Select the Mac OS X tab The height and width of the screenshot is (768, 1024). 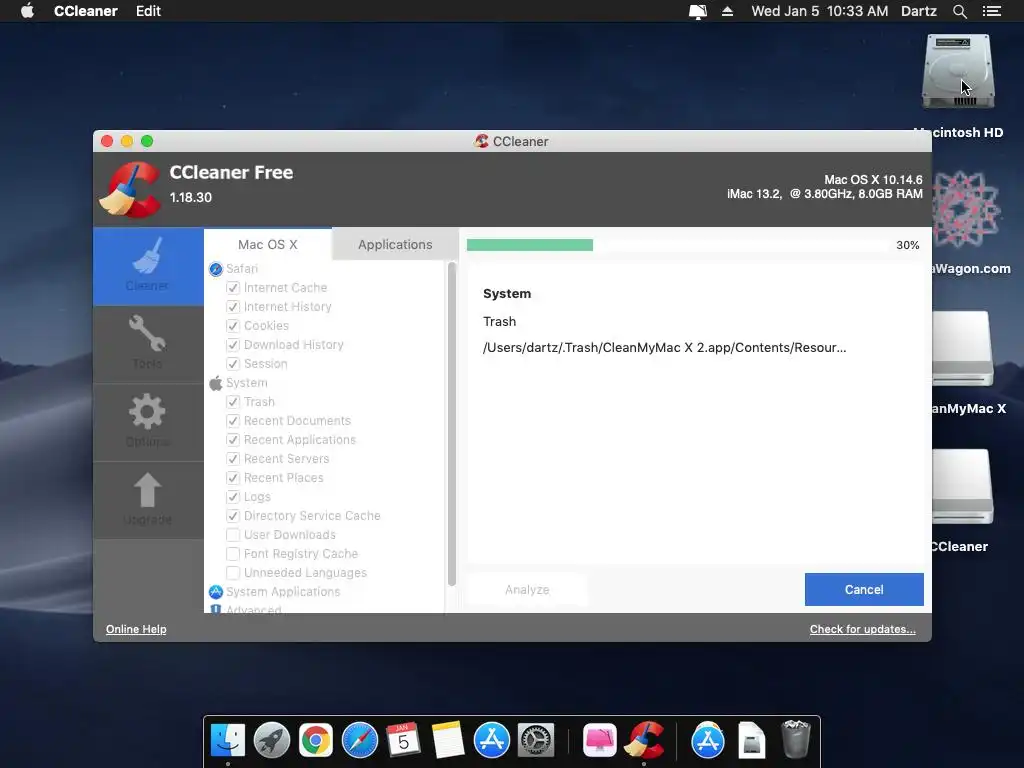click(x=268, y=244)
